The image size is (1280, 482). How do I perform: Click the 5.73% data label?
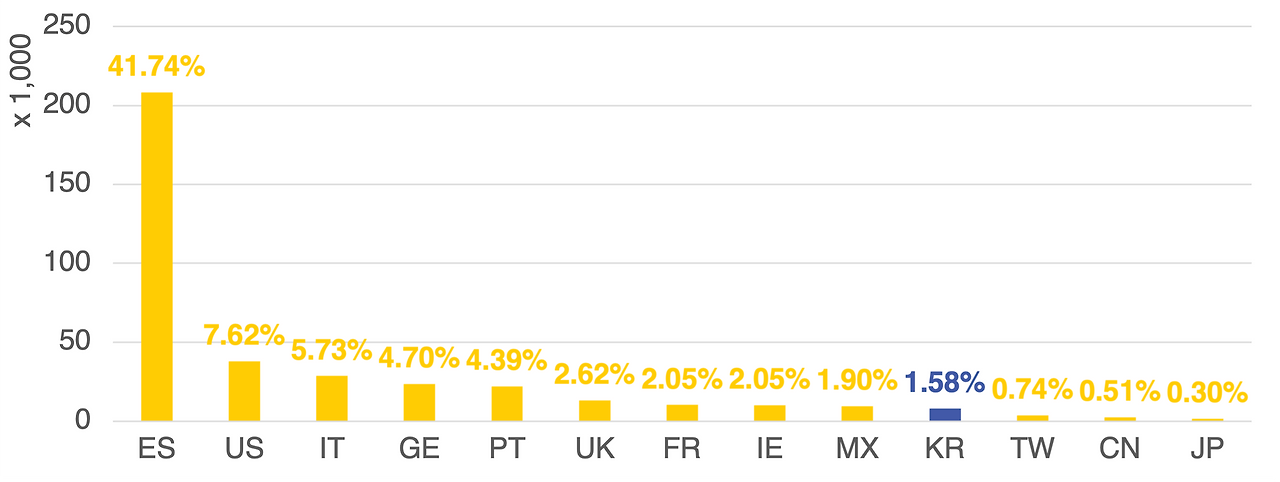[x=331, y=350]
